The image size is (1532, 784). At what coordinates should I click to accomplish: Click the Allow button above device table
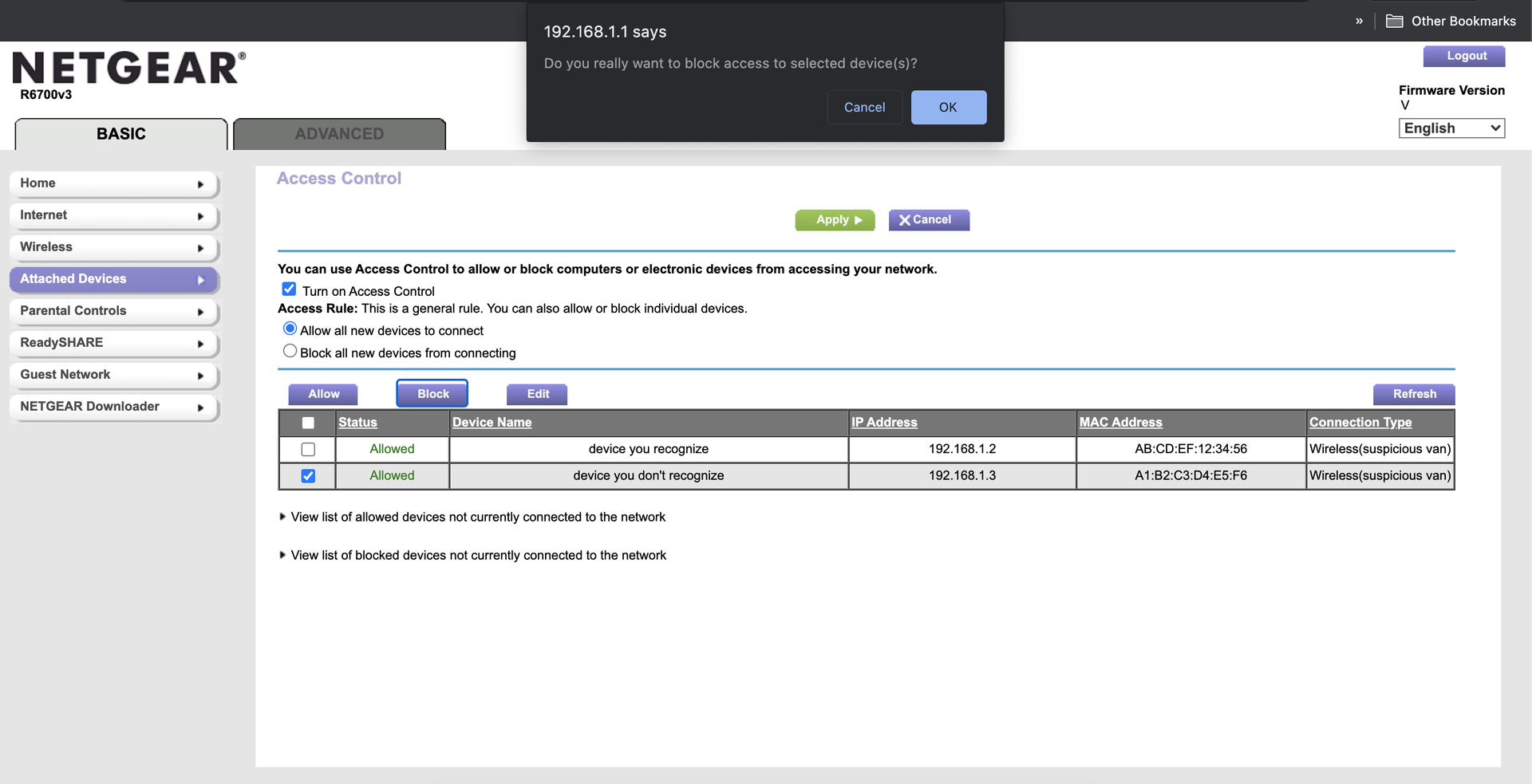click(x=323, y=394)
